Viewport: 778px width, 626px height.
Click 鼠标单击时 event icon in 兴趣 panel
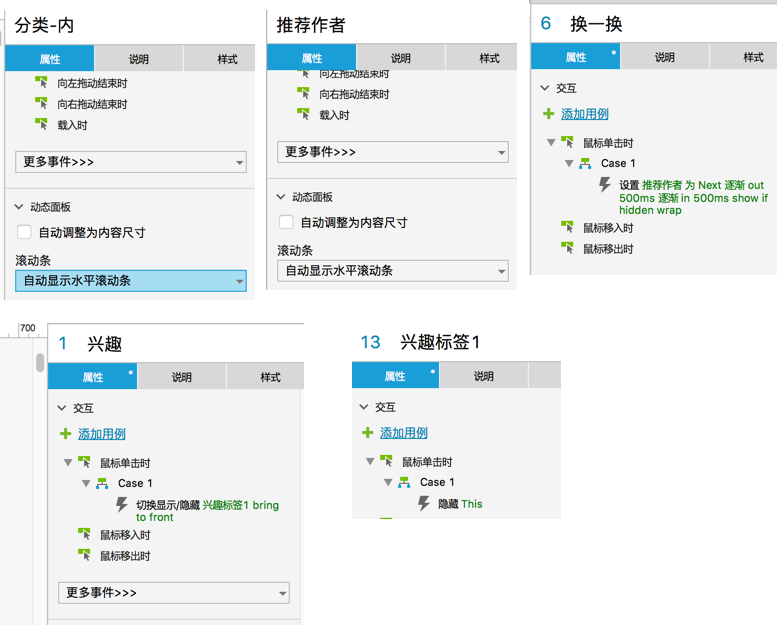[84, 462]
